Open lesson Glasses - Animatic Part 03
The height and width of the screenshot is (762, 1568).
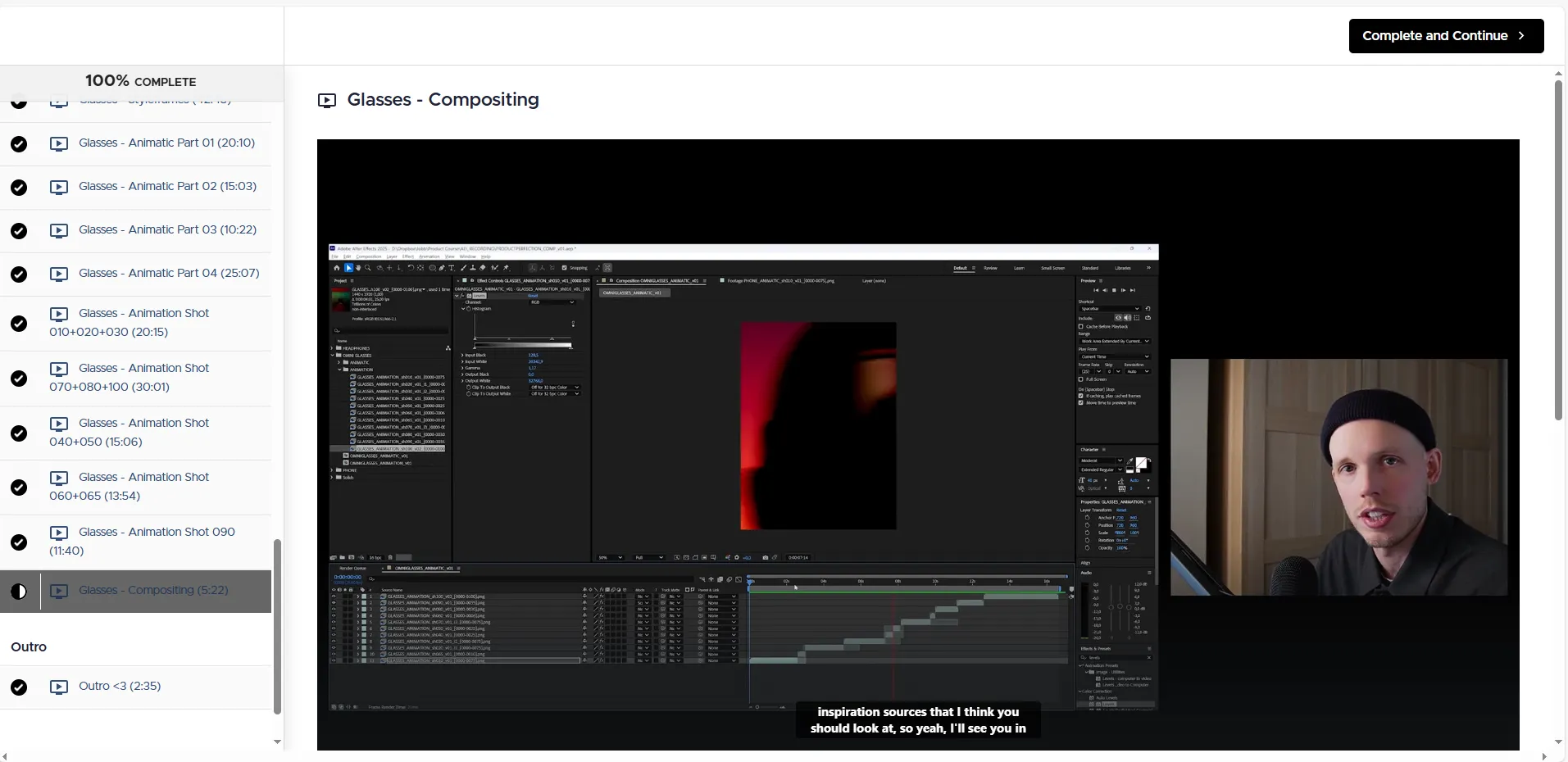(x=167, y=230)
